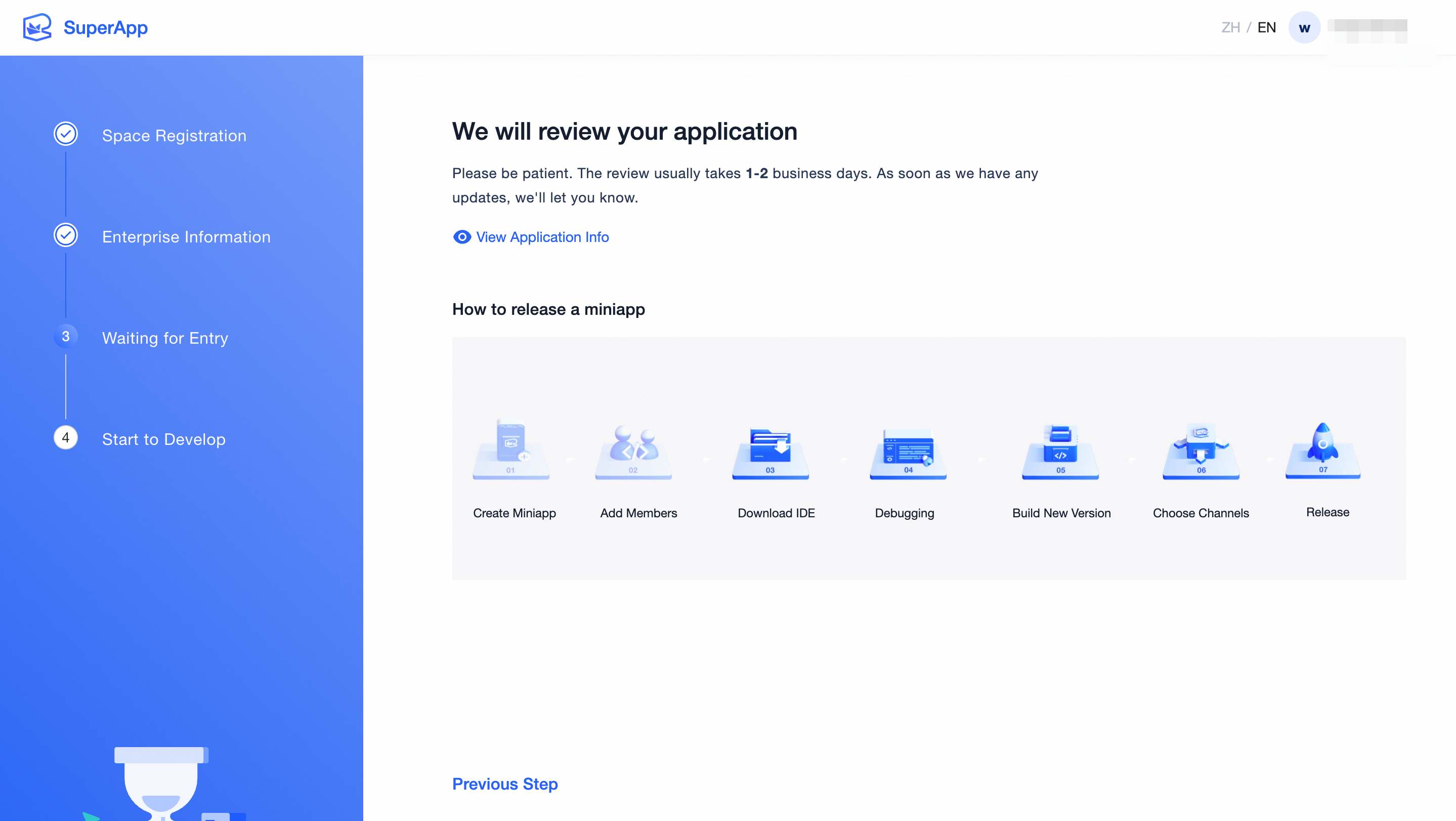Click the SuperApp logo icon
Viewport: 1456px width, 821px height.
(x=37, y=27)
